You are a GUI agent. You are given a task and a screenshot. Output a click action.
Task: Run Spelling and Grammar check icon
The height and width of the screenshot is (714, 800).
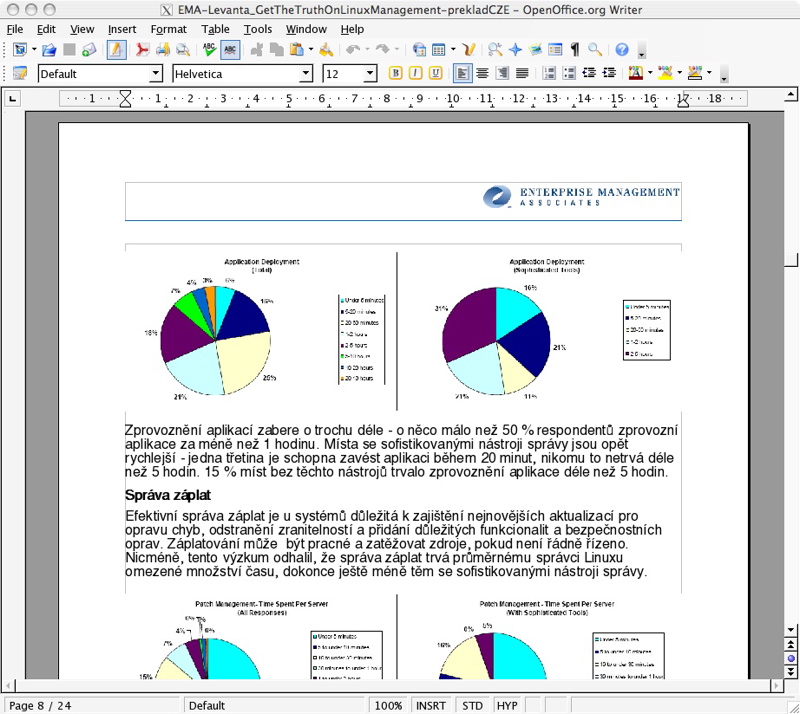pos(209,50)
